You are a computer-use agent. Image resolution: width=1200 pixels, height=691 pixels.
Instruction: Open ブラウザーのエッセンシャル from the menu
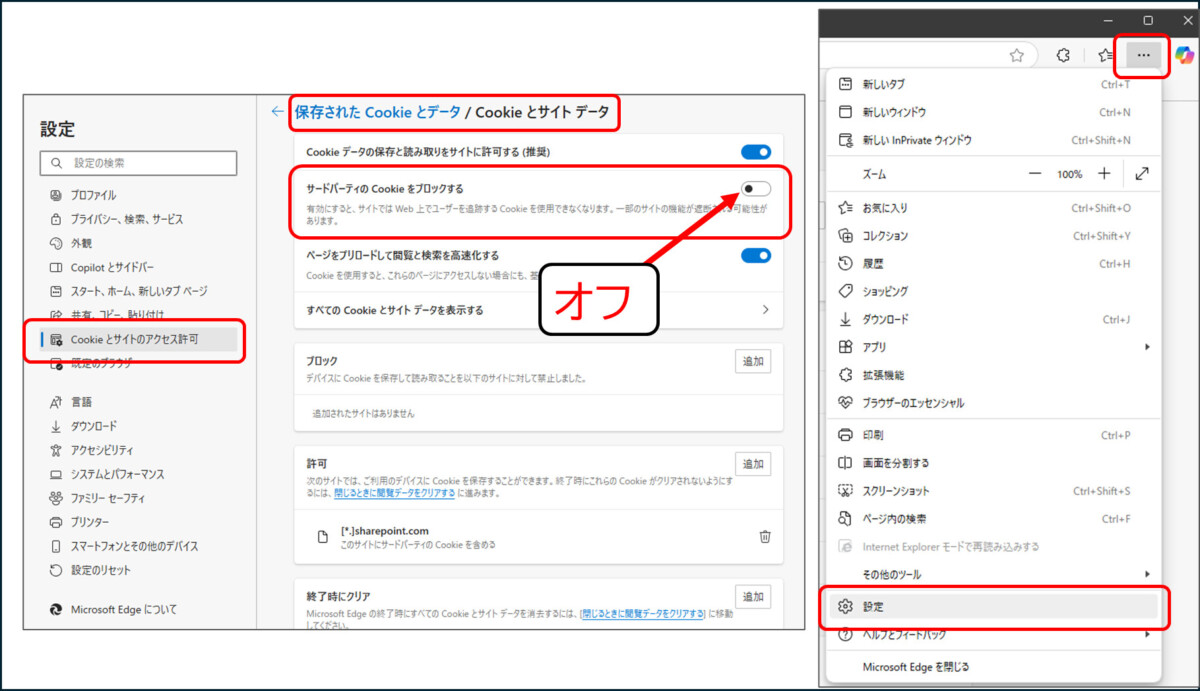coord(994,403)
